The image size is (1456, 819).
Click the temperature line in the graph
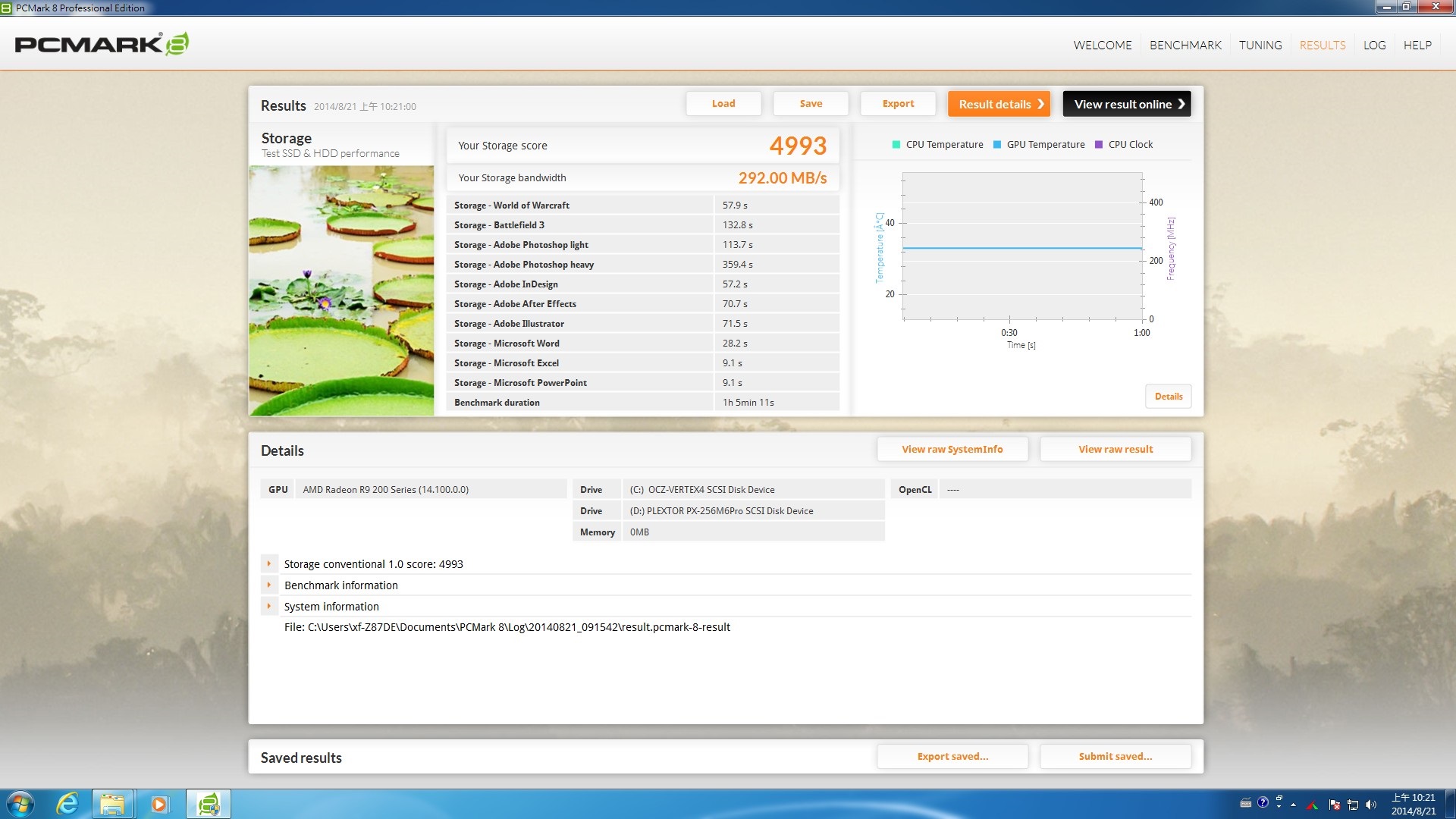tap(1021, 248)
